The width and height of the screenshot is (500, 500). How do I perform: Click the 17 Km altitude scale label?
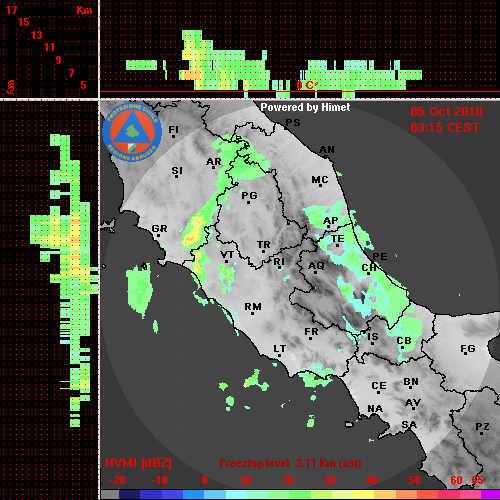[x=11, y=10]
